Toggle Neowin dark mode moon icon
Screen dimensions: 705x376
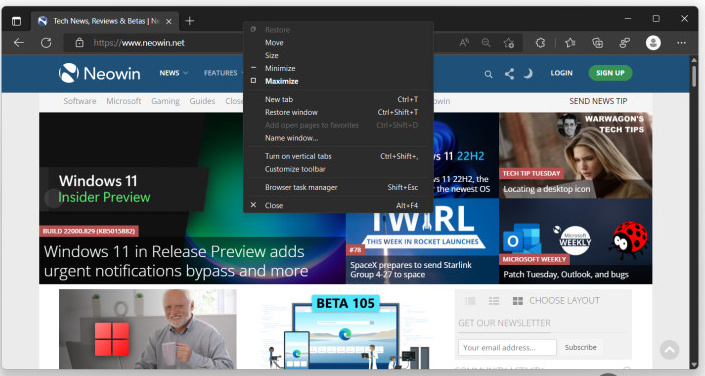(x=528, y=73)
